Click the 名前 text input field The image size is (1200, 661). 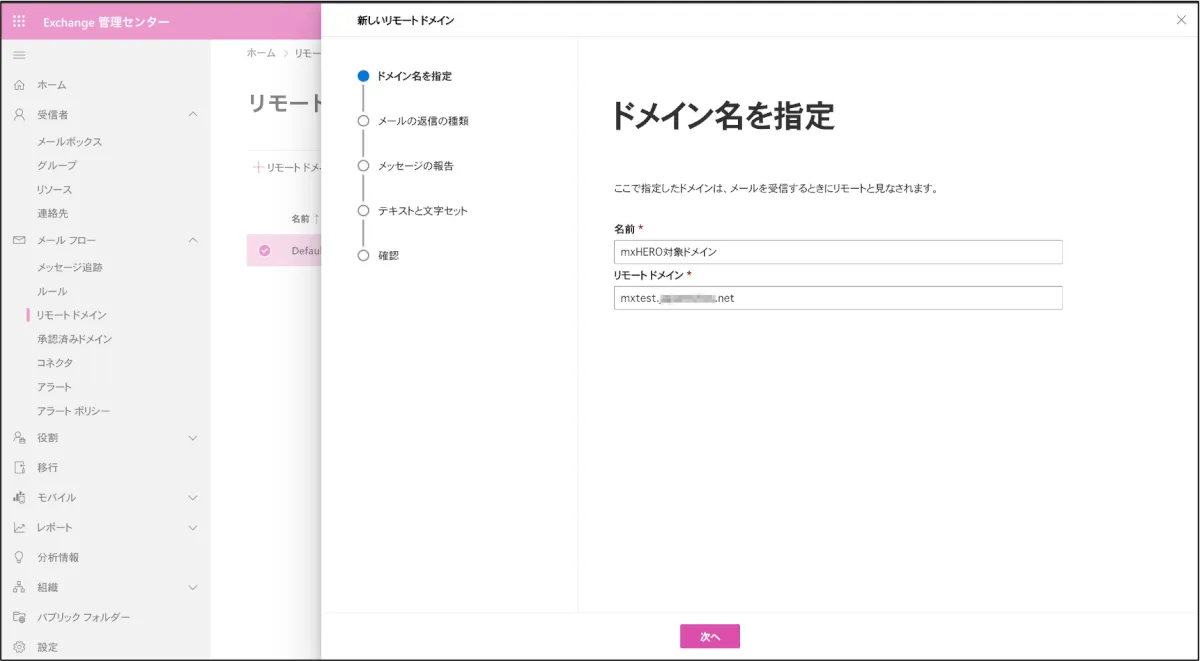tap(837, 252)
